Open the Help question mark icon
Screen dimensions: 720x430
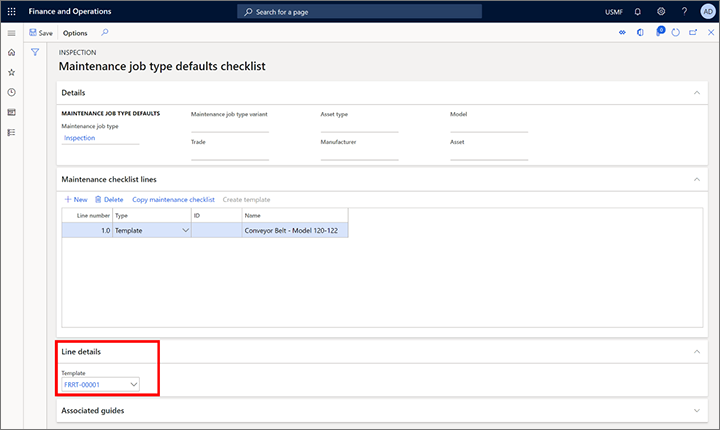click(683, 11)
